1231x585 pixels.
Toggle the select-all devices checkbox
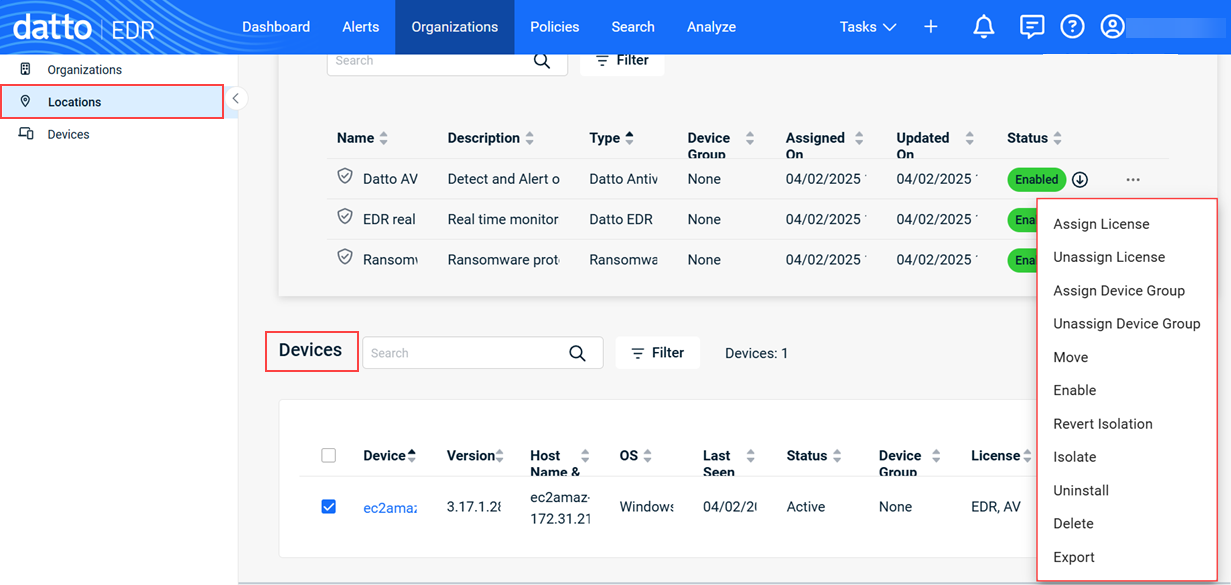(328, 456)
